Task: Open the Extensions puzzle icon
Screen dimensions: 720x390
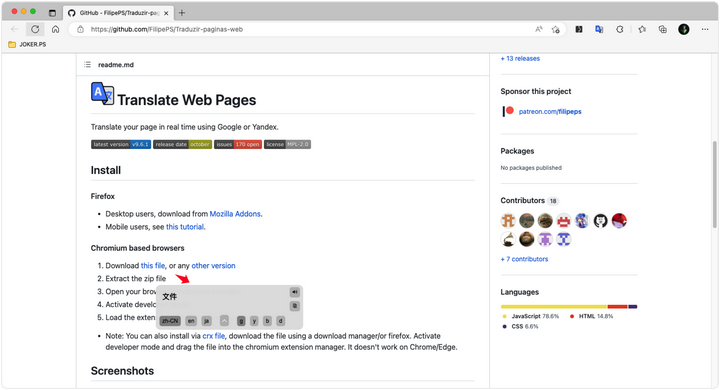Action: pos(620,29)
